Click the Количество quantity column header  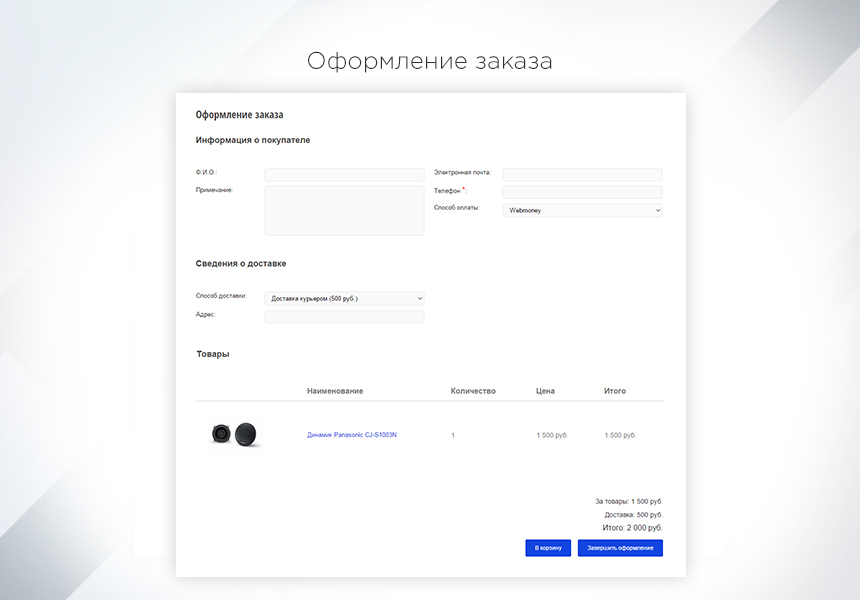[474, 390]
